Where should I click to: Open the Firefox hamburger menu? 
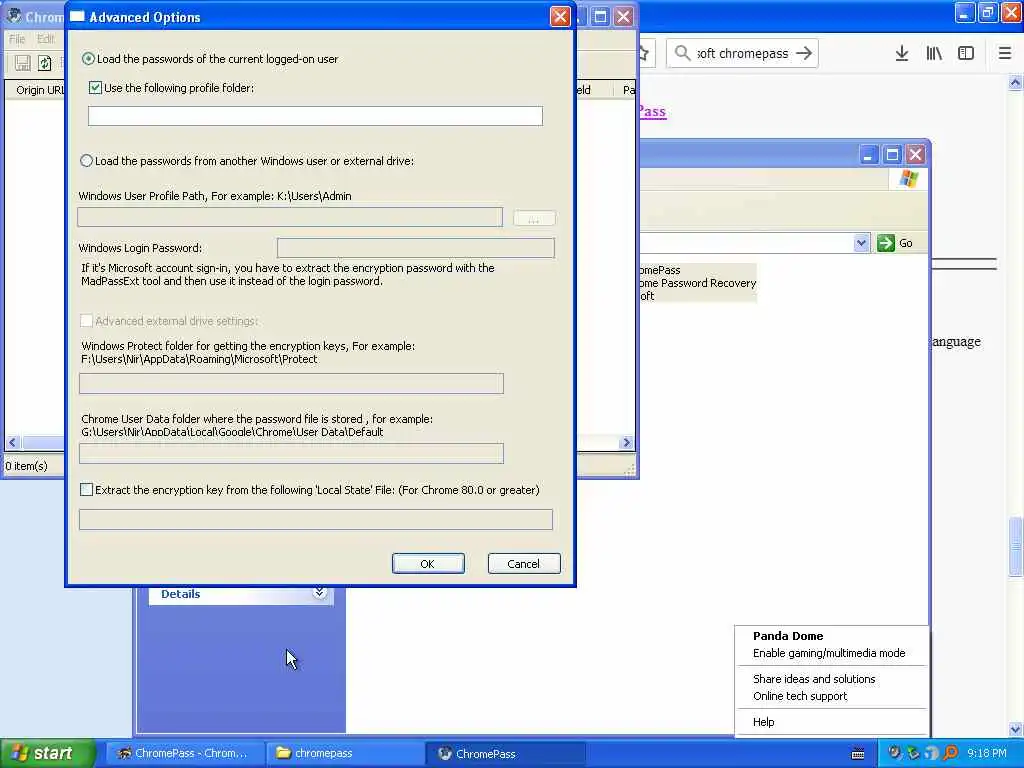[x=1005, y=54]
